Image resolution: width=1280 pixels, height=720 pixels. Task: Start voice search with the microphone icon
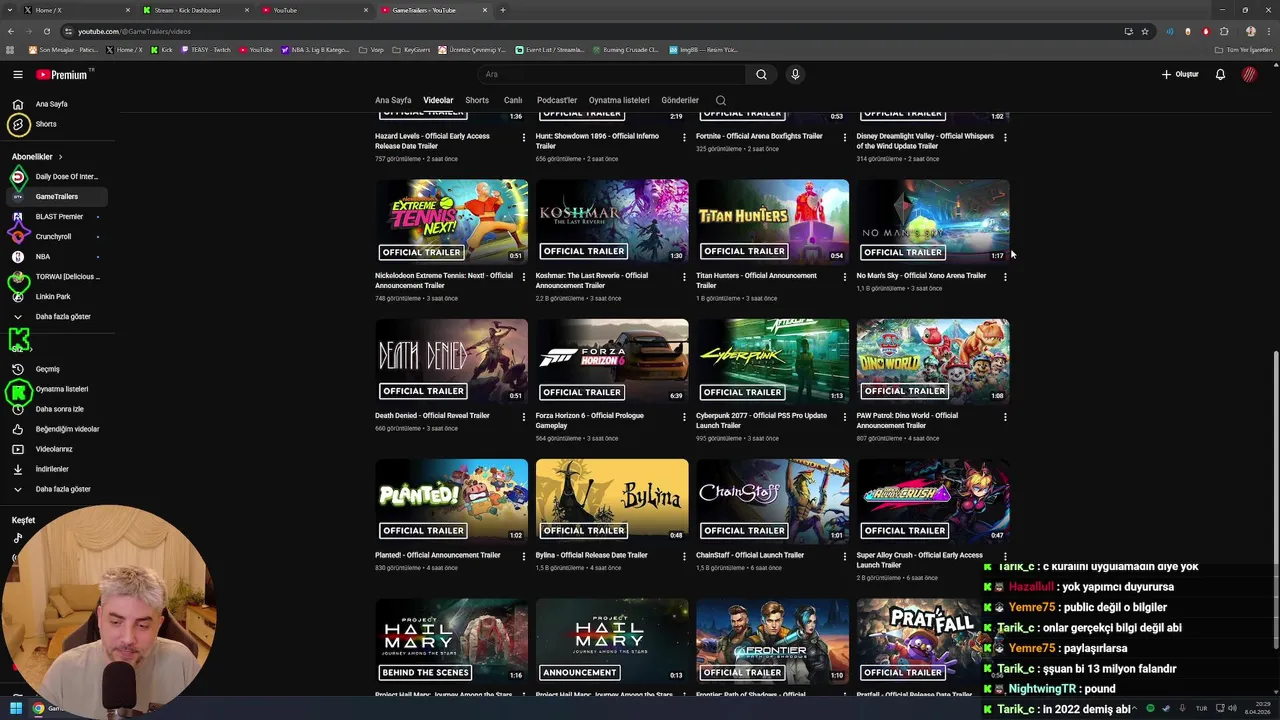[x=795, y=74]
